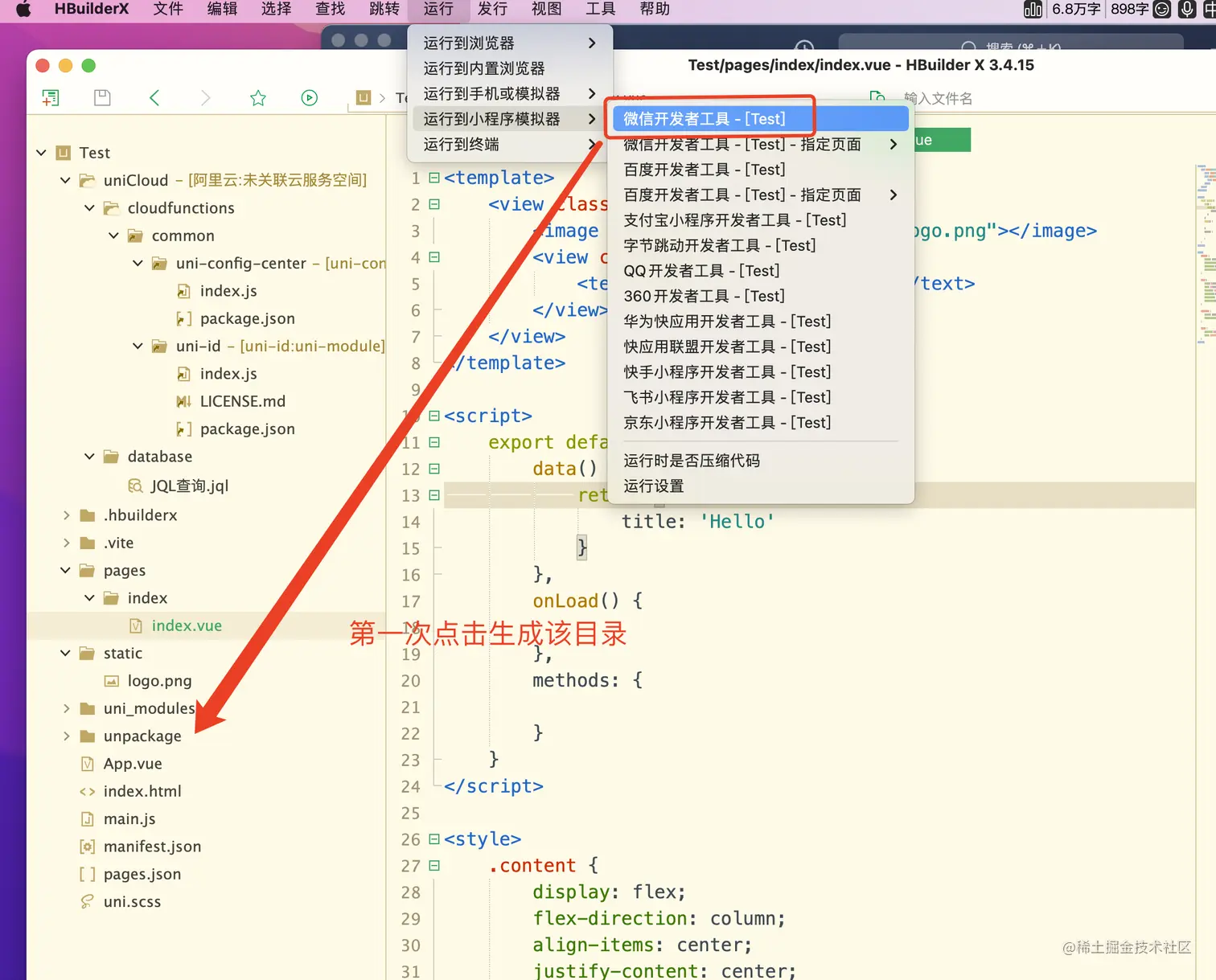Click the code minimap on right edge
Screen dimensions: 1216x980
tap(1206, 253)
